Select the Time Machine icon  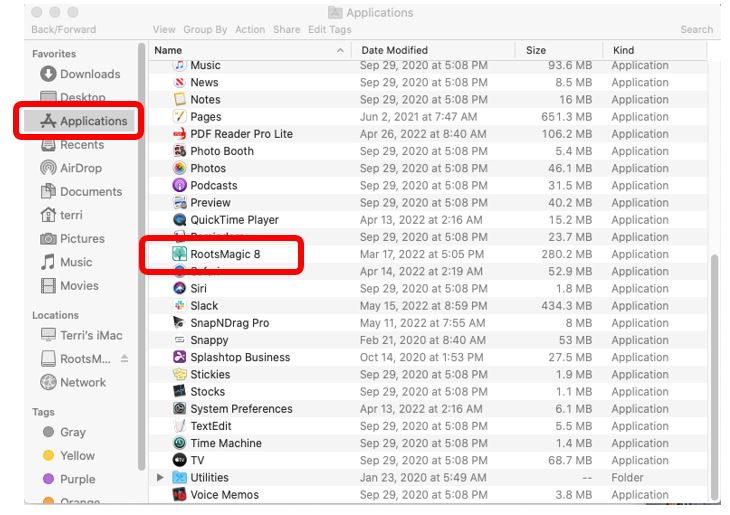click(x=180, y=443)
